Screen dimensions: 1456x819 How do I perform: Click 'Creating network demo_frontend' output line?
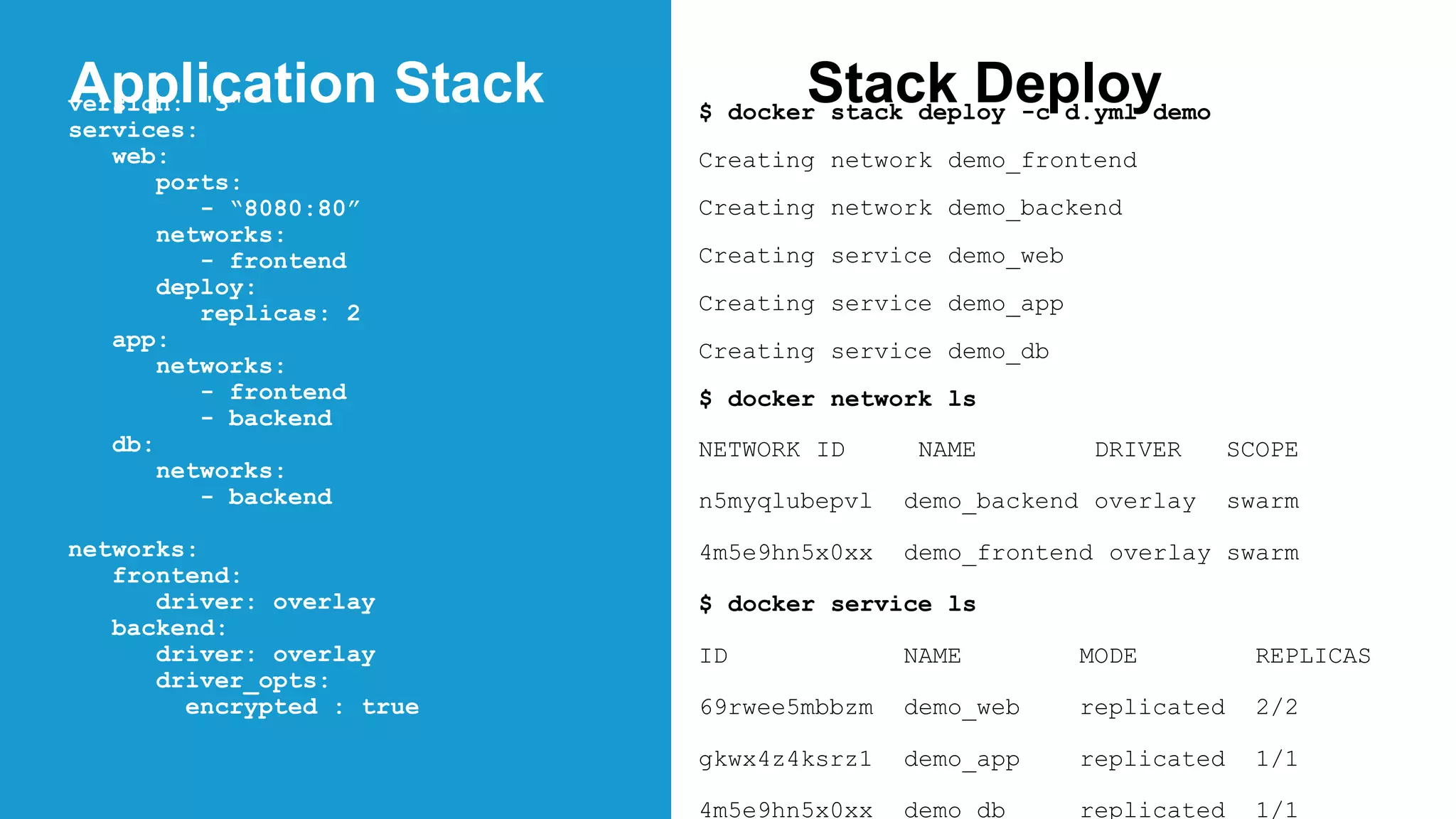pos(917,161)
